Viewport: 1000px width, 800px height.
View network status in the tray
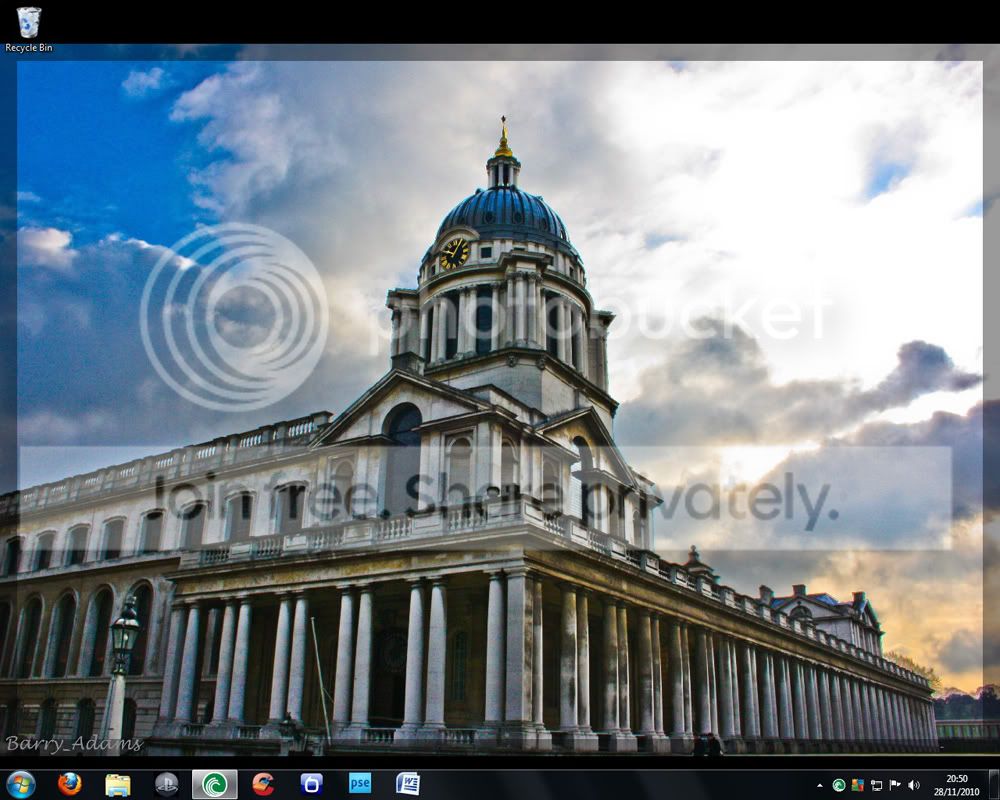pyautogui.click(x=877, y=785)
